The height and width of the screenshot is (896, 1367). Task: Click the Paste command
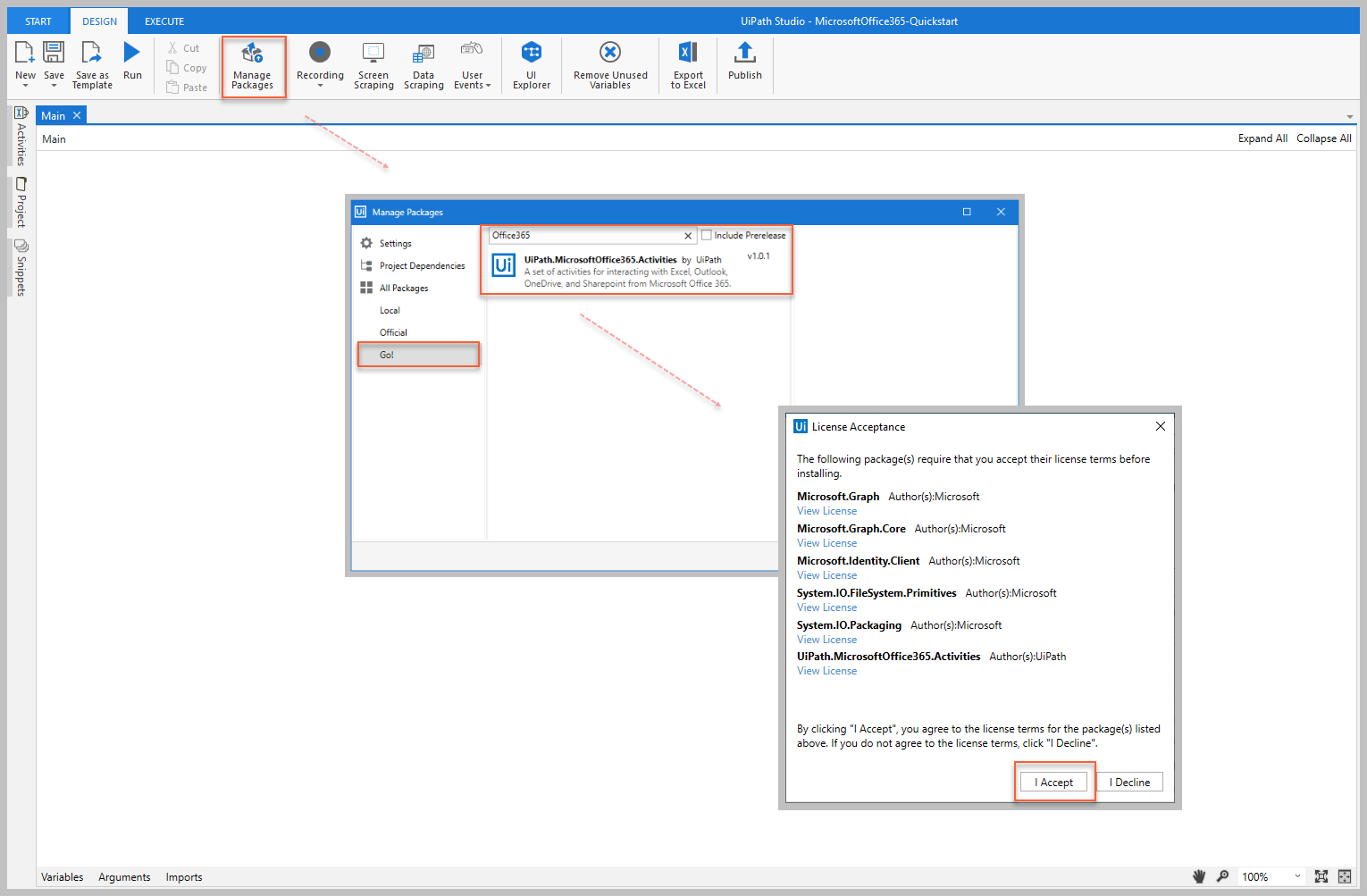187,88
